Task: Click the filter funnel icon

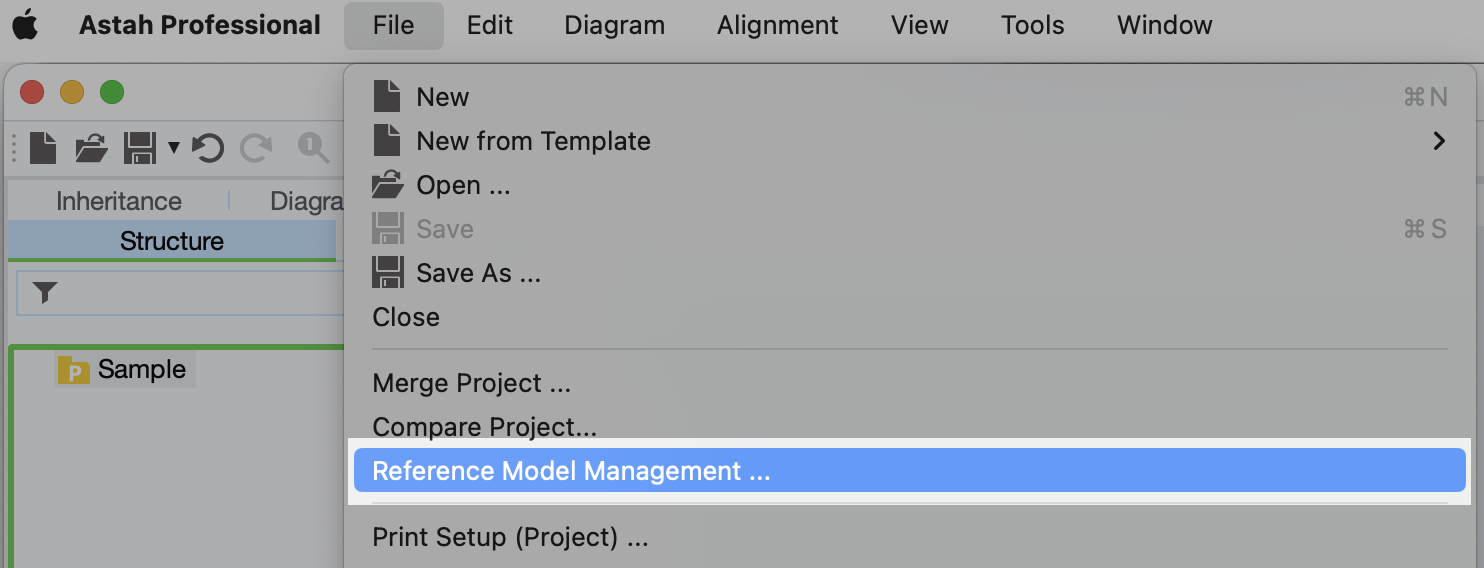Action: tap(45, 292)
